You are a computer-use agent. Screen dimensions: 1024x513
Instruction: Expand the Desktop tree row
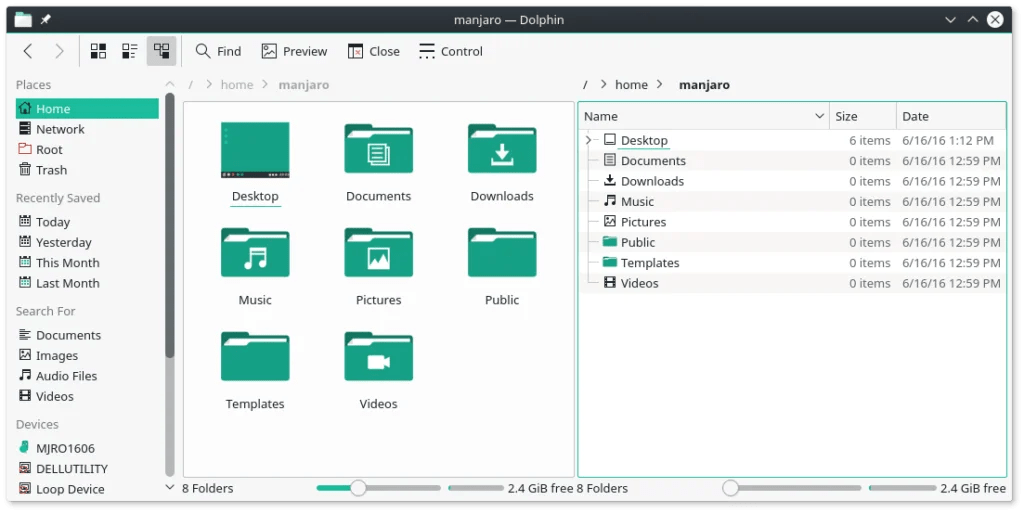588,140
